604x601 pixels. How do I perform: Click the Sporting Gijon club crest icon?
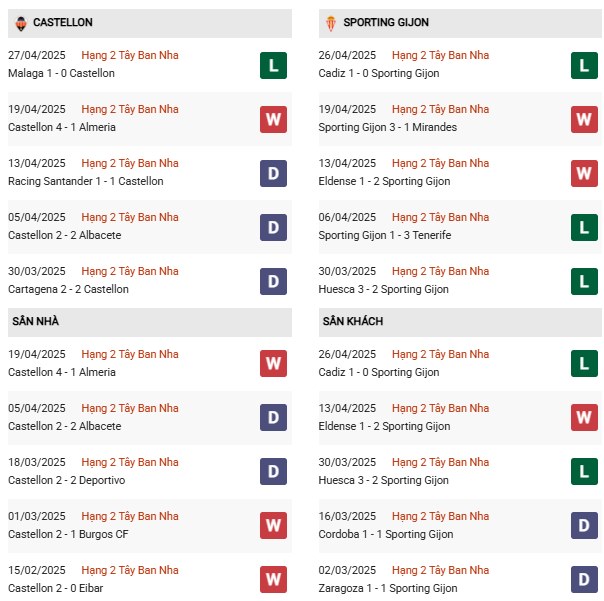coord(331,24)
